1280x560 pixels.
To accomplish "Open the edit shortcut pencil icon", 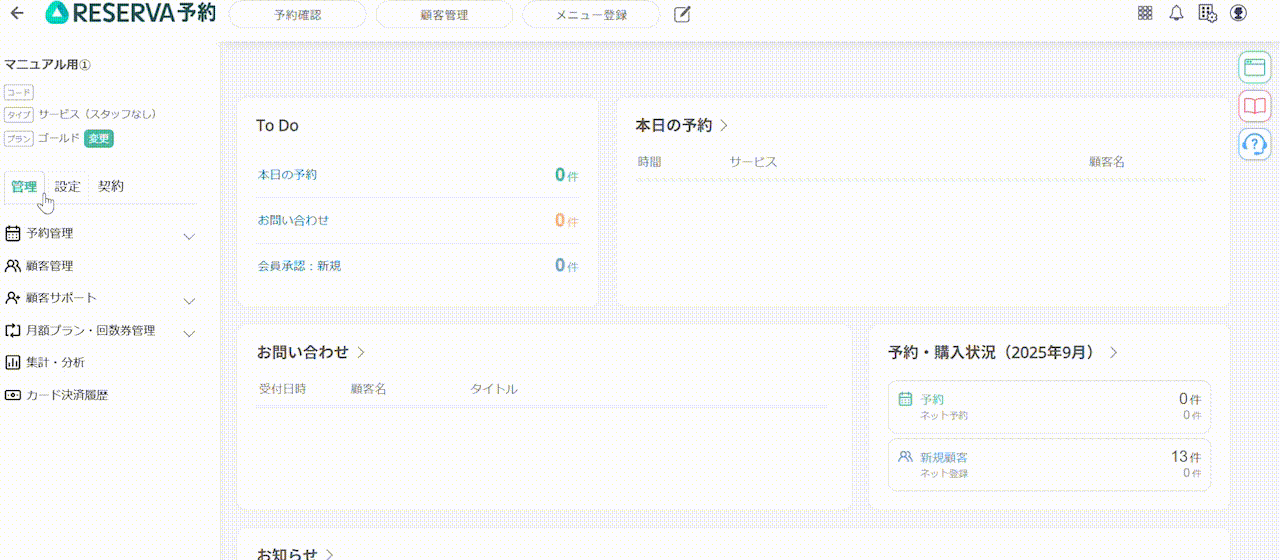I will [x=682, y=14].
